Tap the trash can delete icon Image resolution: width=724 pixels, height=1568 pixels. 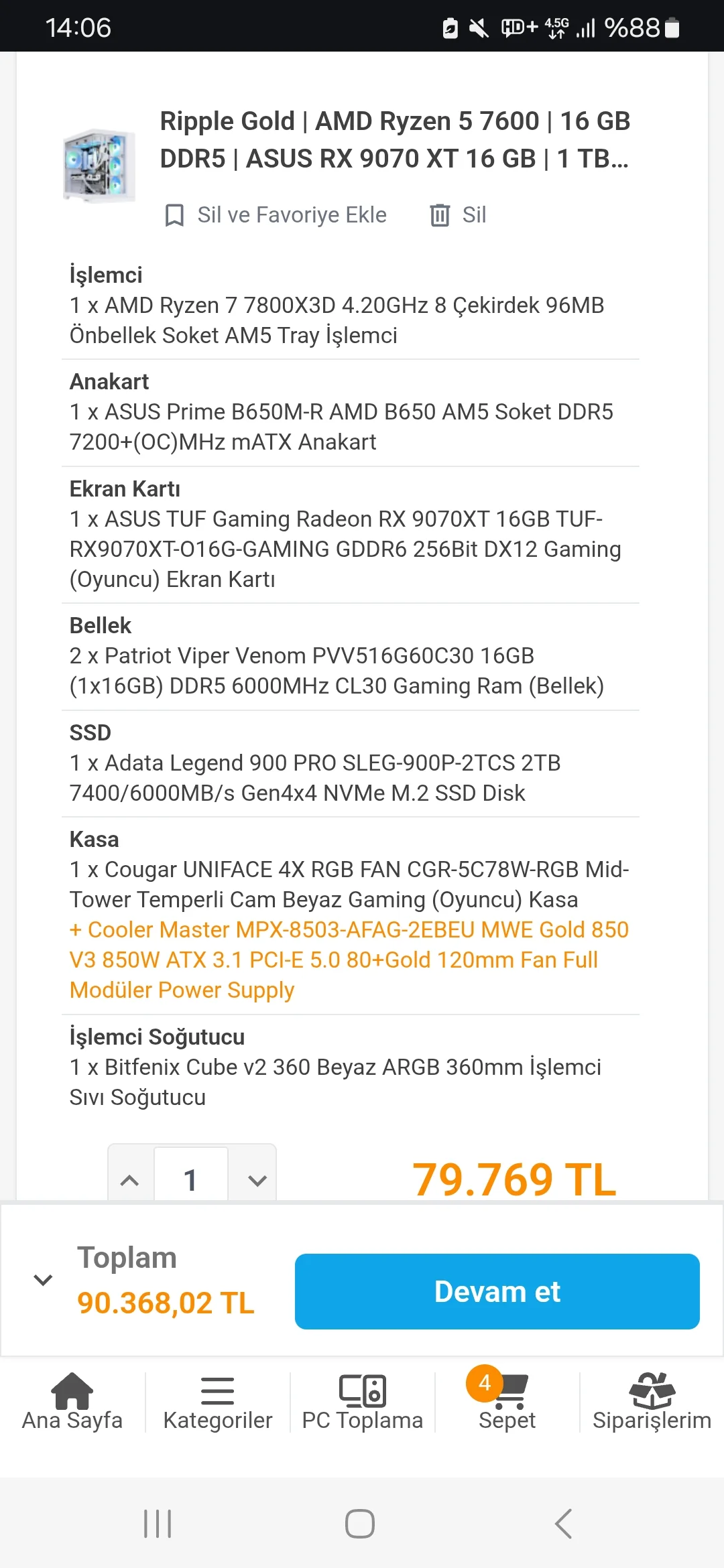pos(440,216)
